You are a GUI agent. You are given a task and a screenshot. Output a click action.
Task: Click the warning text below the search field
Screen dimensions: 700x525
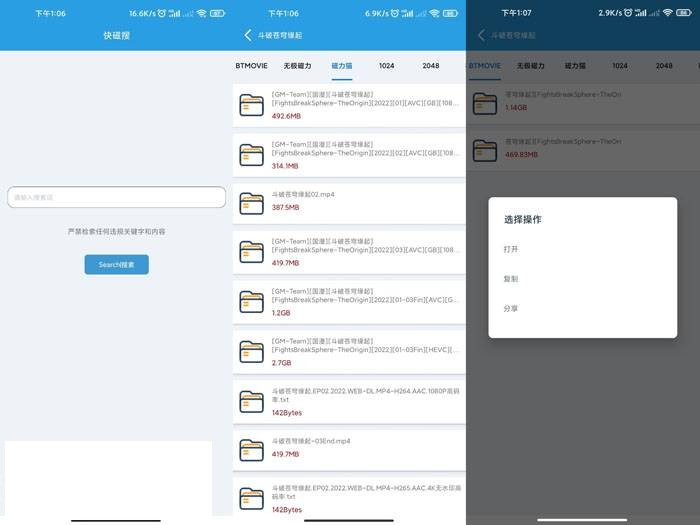tap(117, 231)
